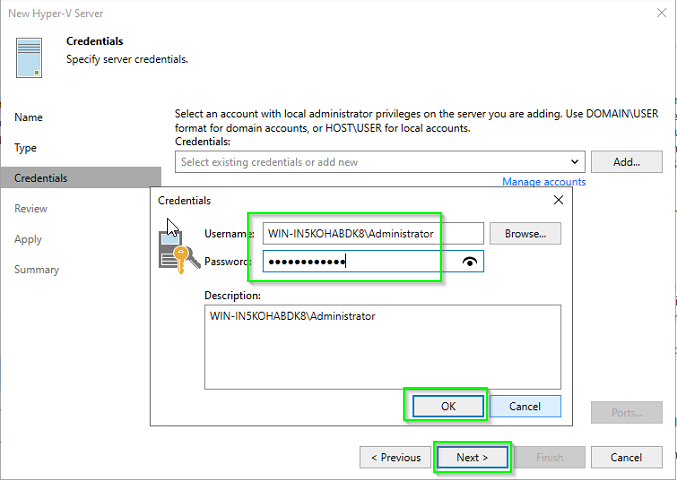Open the Manage accounts link

[544, 182]
